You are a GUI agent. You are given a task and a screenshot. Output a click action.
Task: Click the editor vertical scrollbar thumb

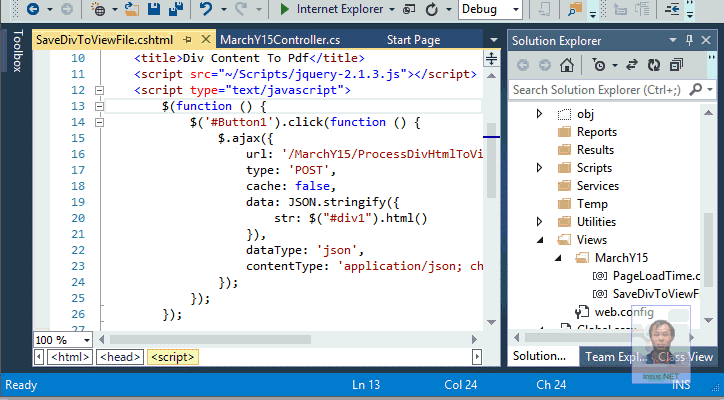[491, 160]
